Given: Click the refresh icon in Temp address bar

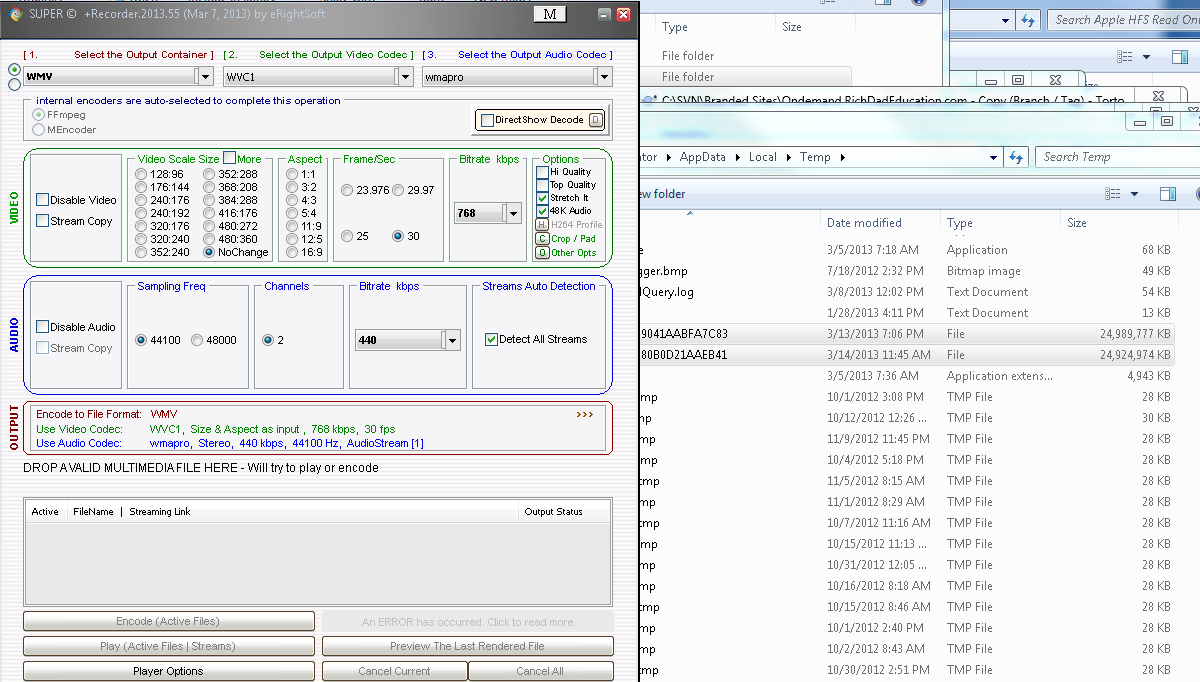Looking at the screenshot, I should click(x=1016, y=157).
